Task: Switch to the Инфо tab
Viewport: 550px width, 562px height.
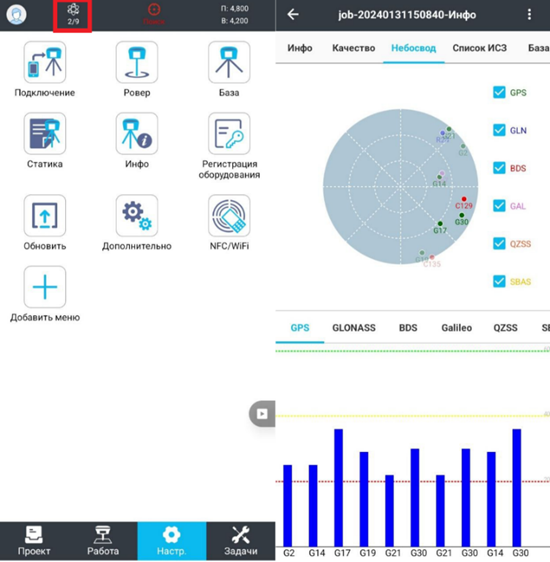Action: [x=300, y=48]
